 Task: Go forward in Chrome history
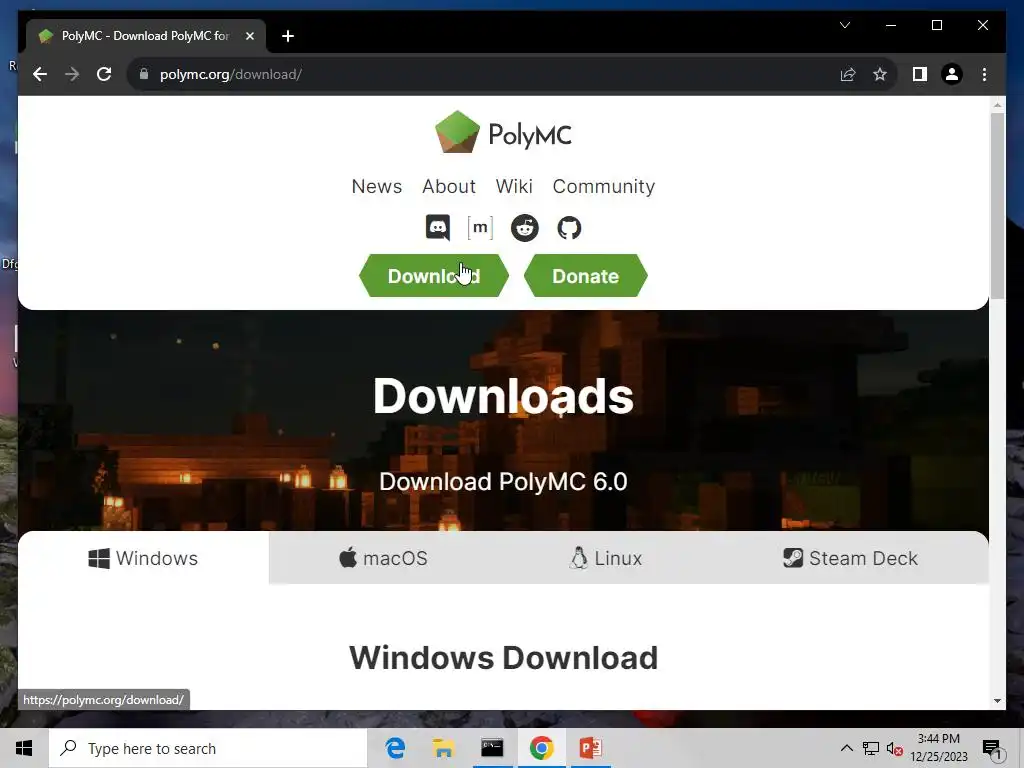click(72, 74)
